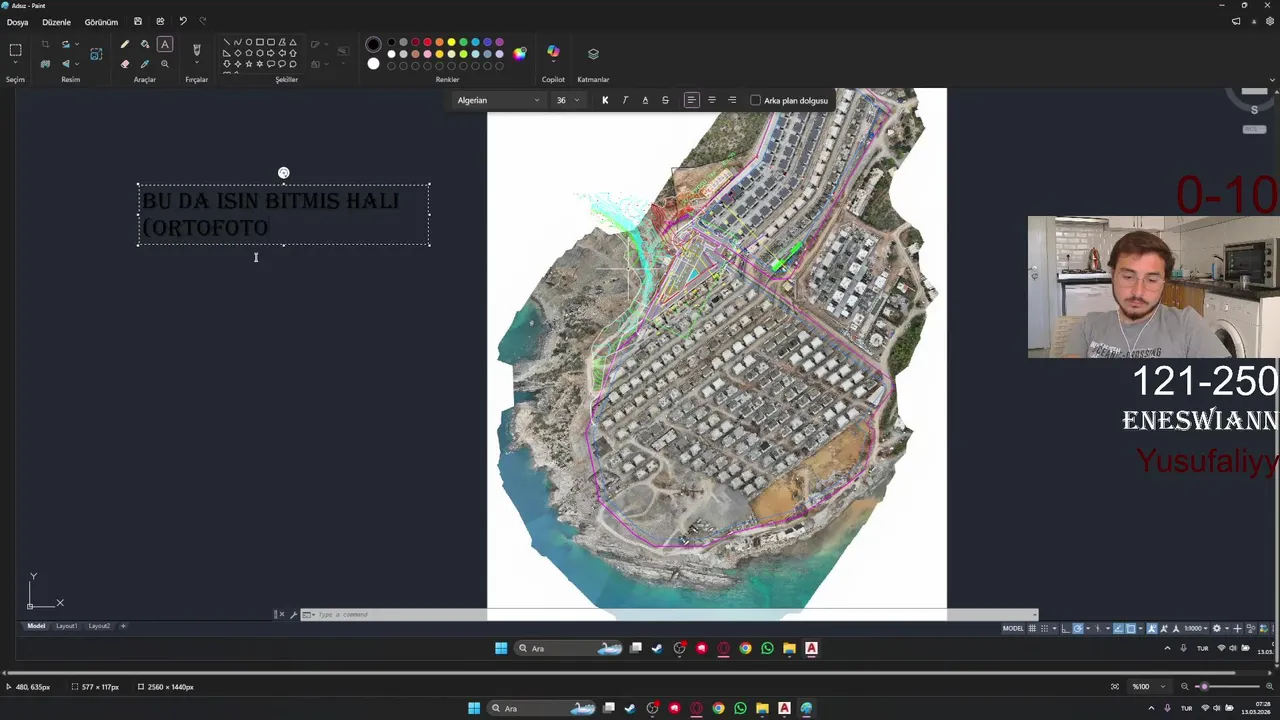1280x720 pixels.
Task: Click the Windows Start button on outer taskbar
Action: 474,708
